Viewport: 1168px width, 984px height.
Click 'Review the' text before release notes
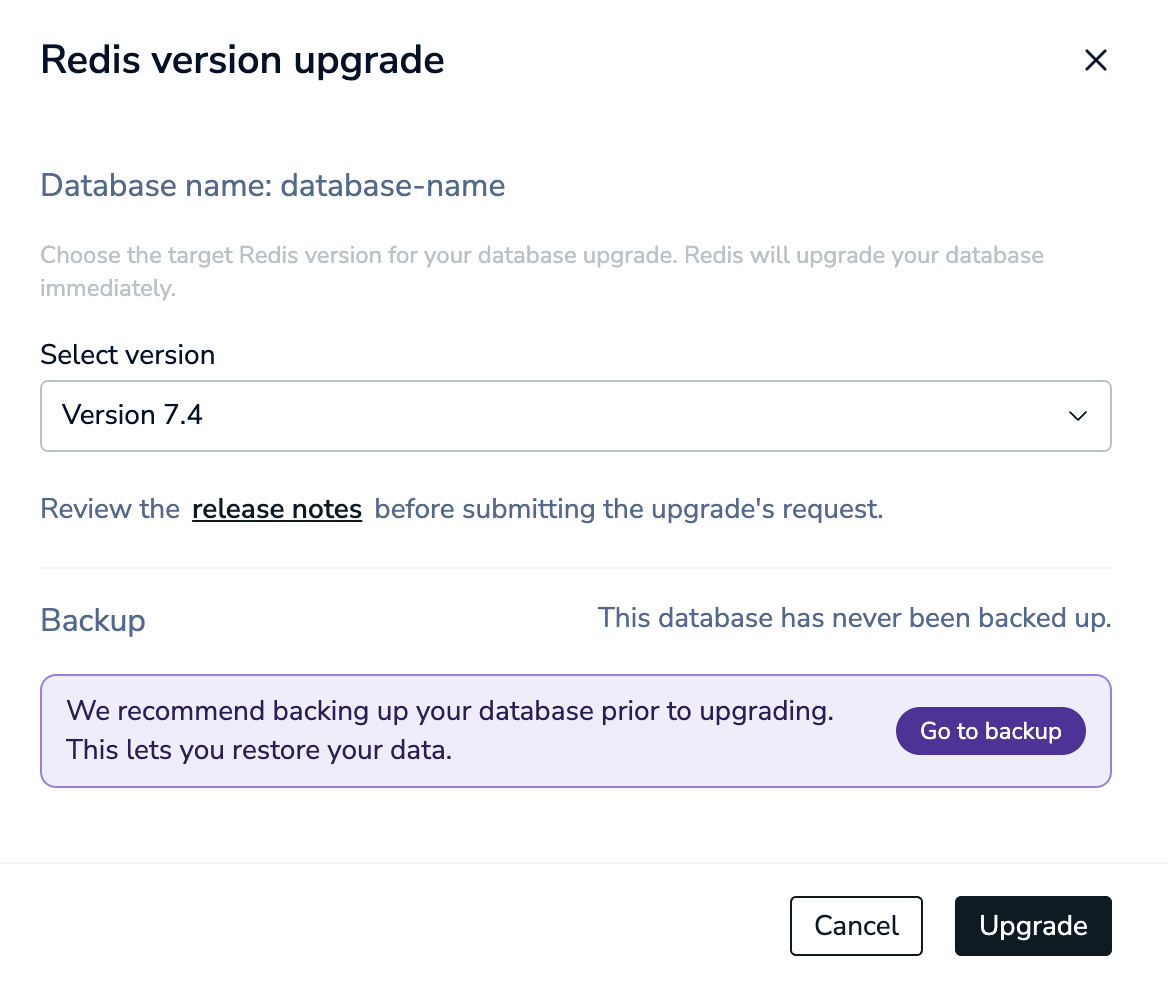110,509
